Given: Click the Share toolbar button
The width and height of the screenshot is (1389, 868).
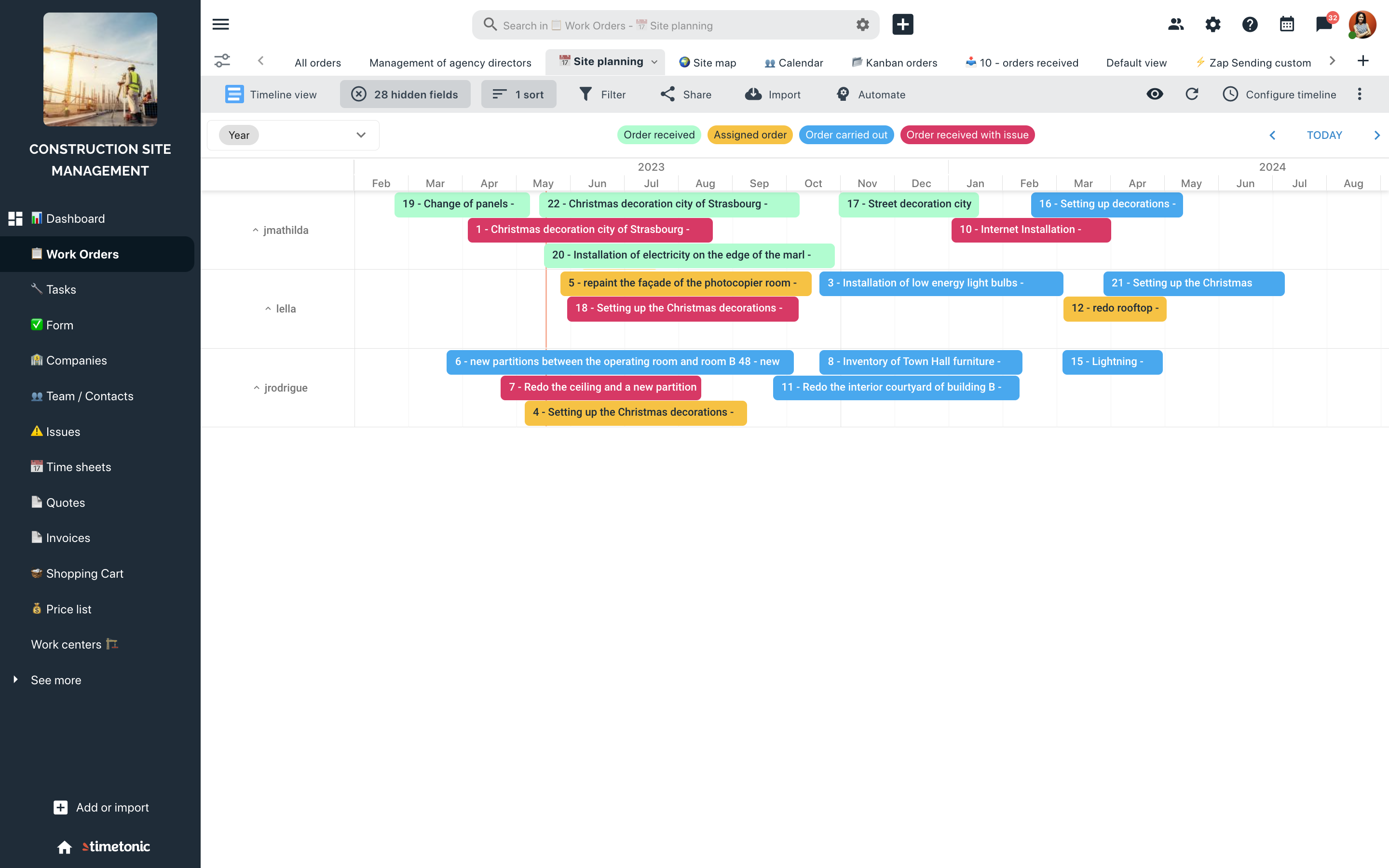Looking at the screenshot, I should click(685, 94).
